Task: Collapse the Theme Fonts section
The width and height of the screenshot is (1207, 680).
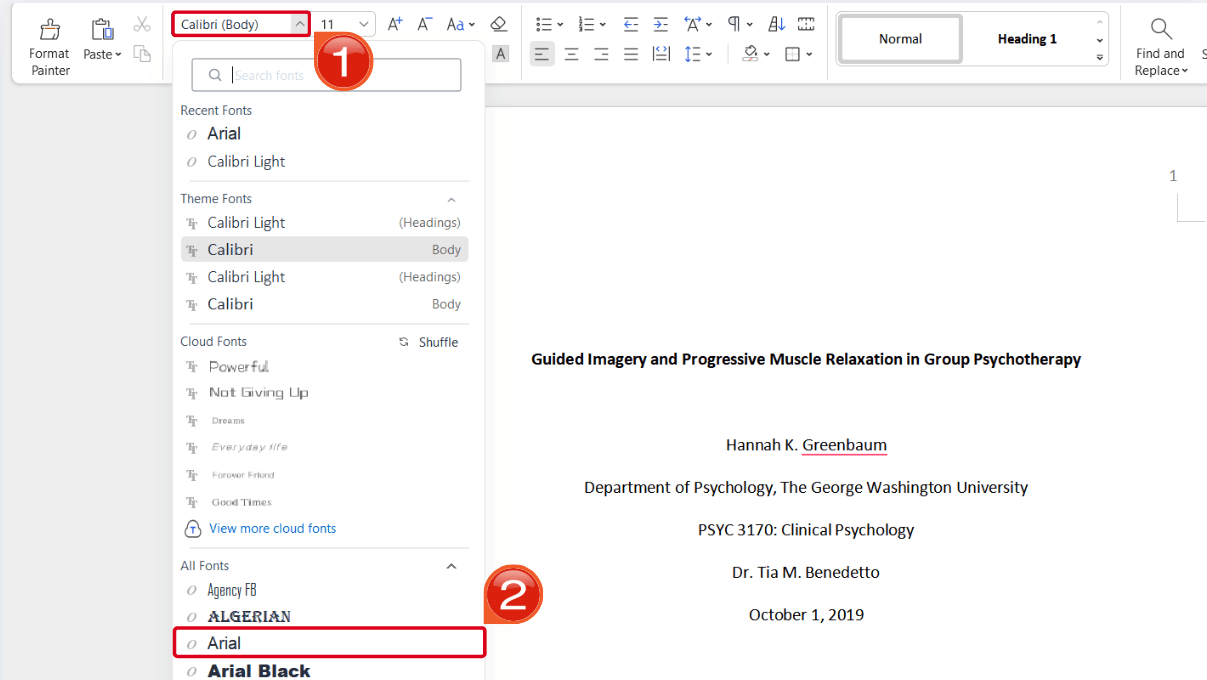Action: point(451,199)
